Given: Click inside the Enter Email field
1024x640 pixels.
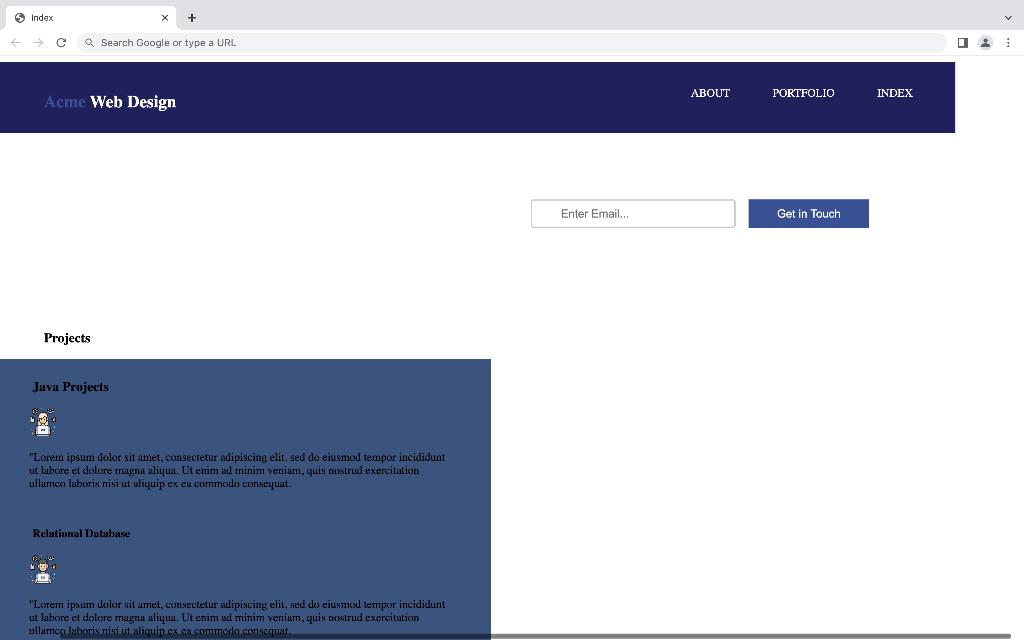Looking at the screenshot, I should point(632,213).
